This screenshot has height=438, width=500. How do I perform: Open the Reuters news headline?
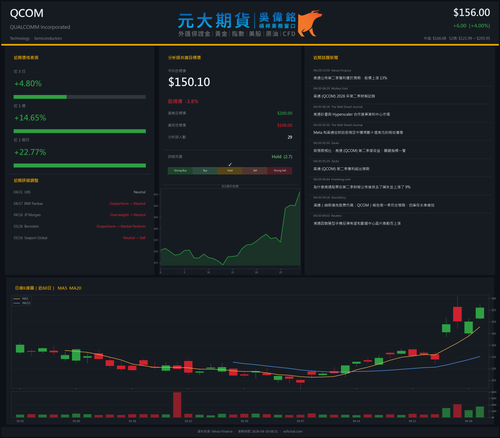(x=357, y=223)
